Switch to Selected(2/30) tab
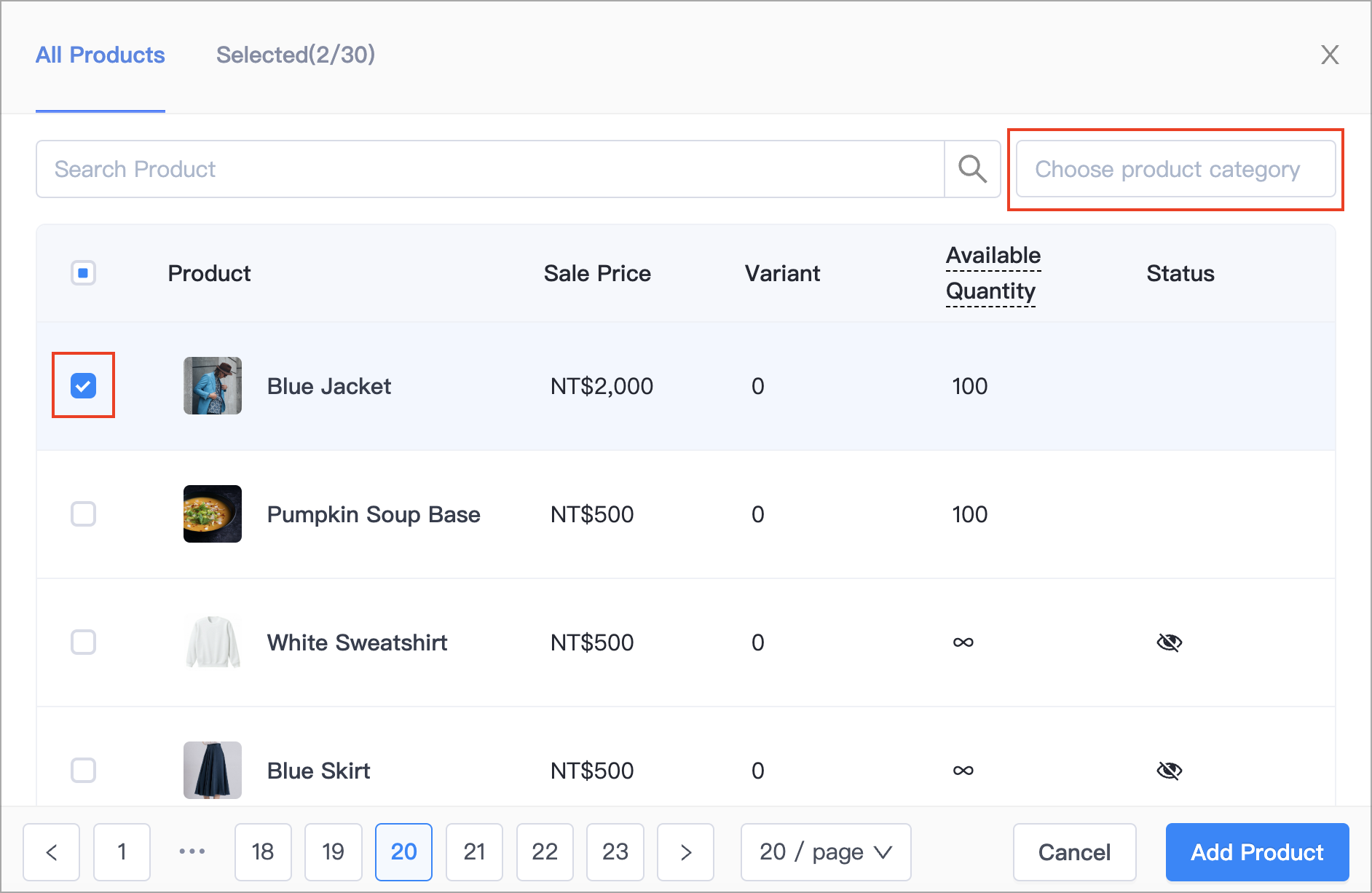Image resolution: width=1372 pixels, height=893 pixels. (296, 55)
